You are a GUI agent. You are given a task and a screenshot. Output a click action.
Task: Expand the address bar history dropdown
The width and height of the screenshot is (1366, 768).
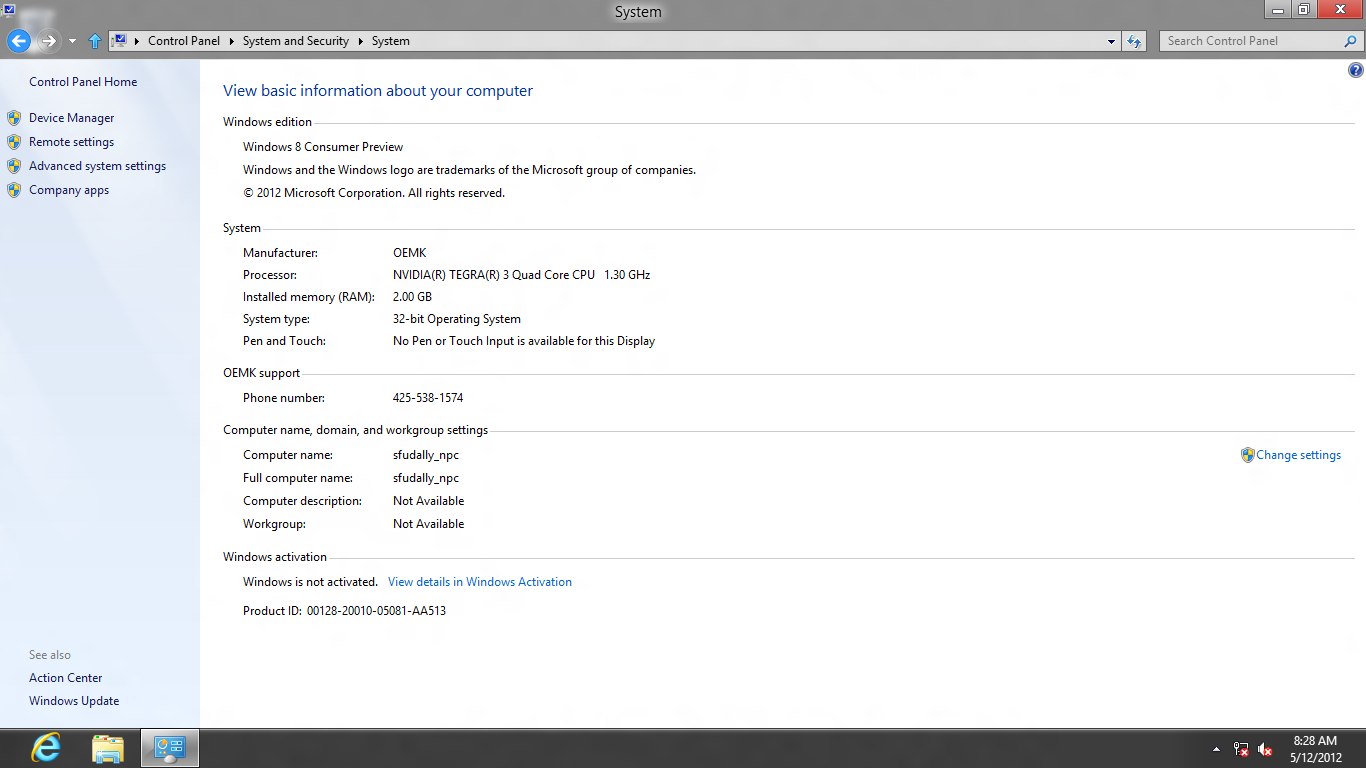1111,41
